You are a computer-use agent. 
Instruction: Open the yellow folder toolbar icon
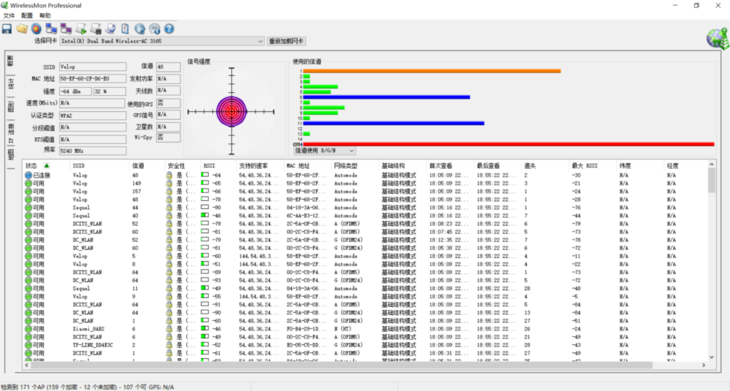pyautogui.click(x=21, y=29)
